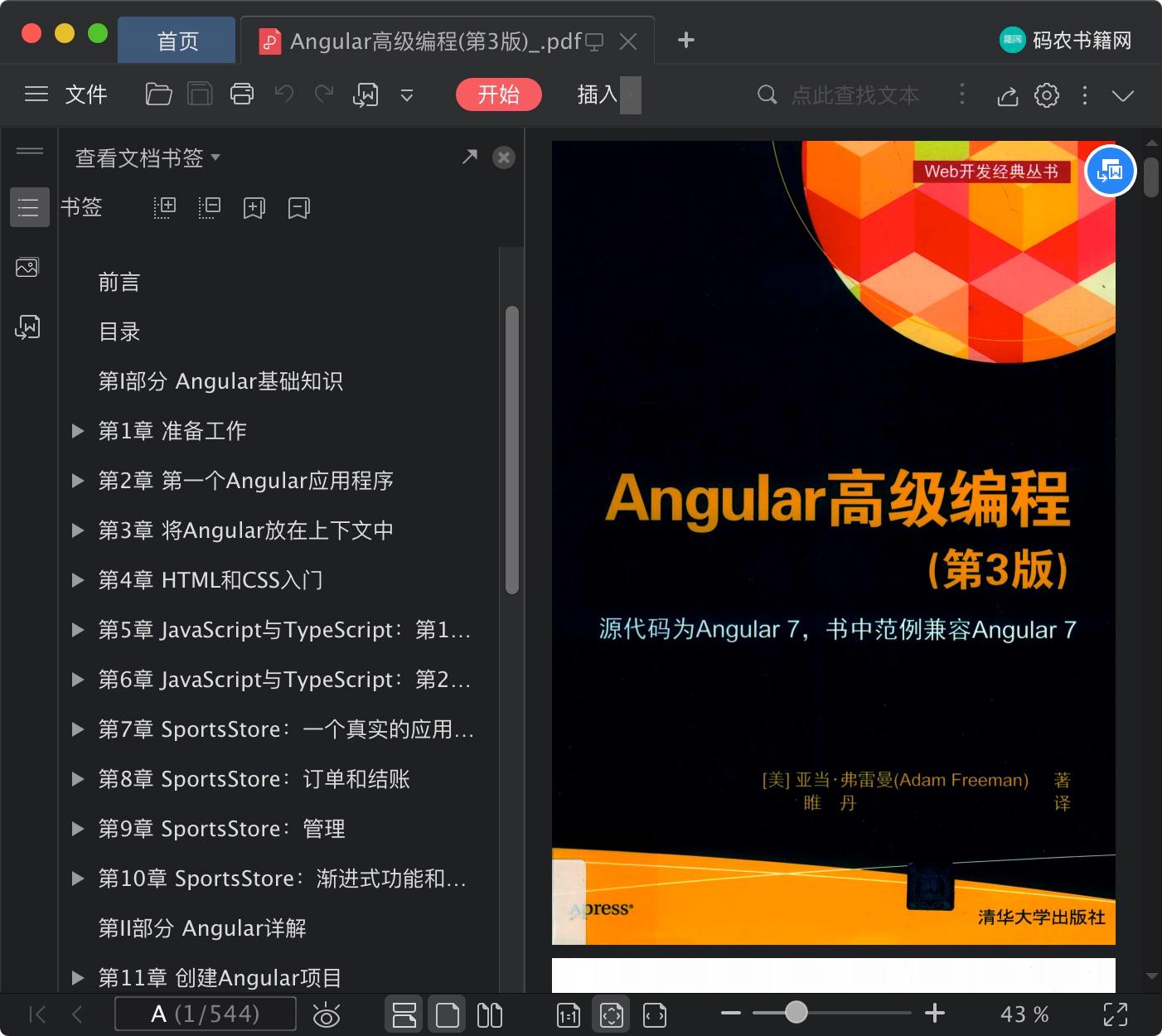
Task: Click the undo arrow icon
Action: coord(284,94)
